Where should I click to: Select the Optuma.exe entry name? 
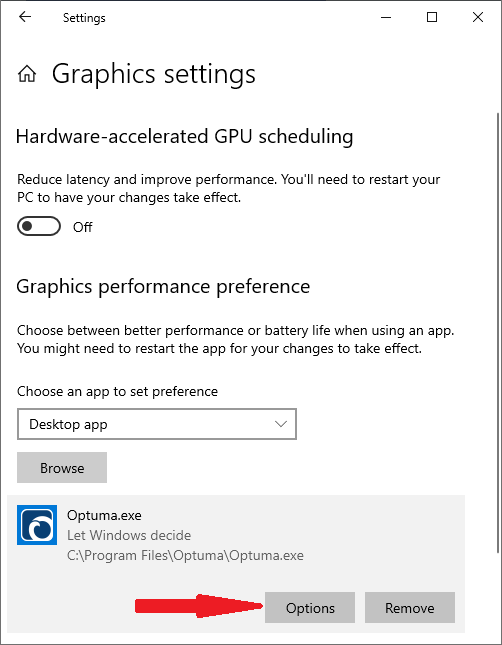pos(104,515)
